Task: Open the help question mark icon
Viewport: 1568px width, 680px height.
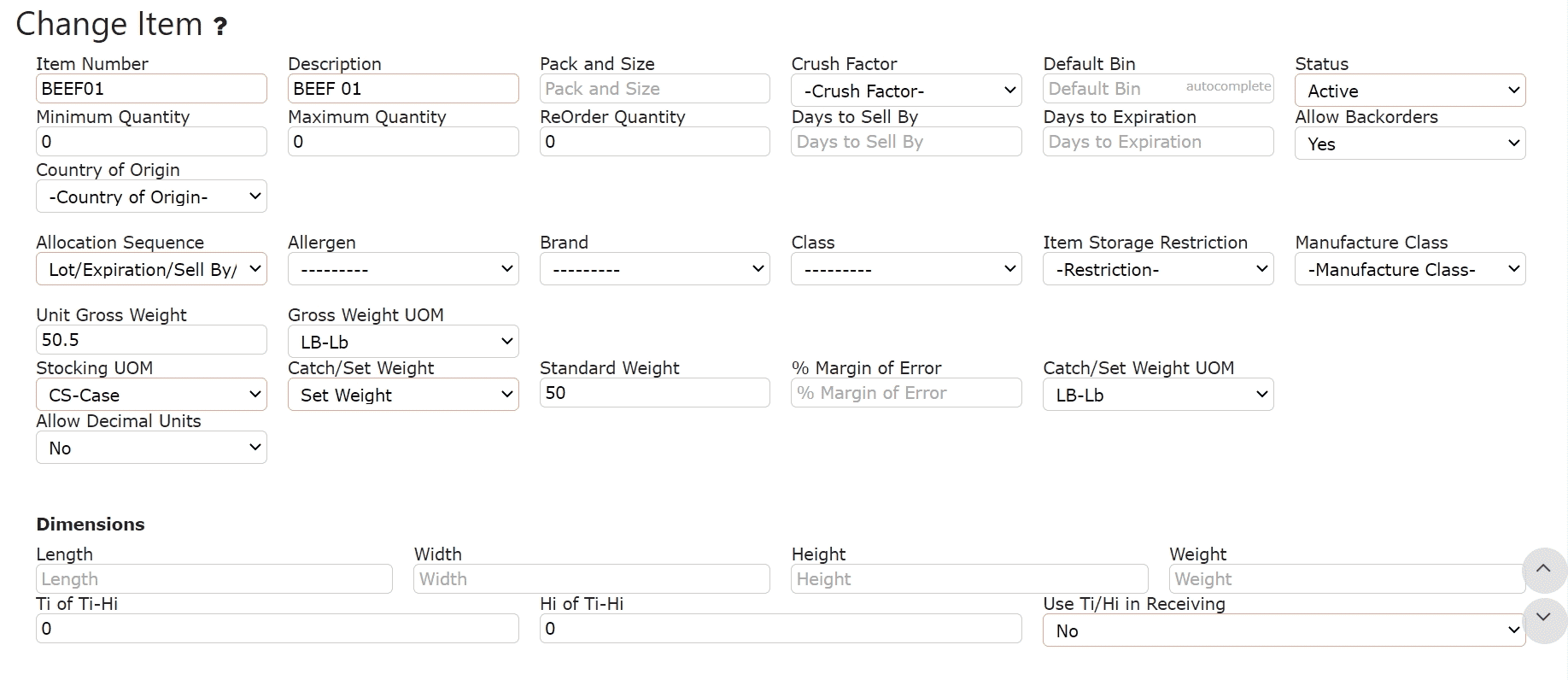Action: point(220,26)
